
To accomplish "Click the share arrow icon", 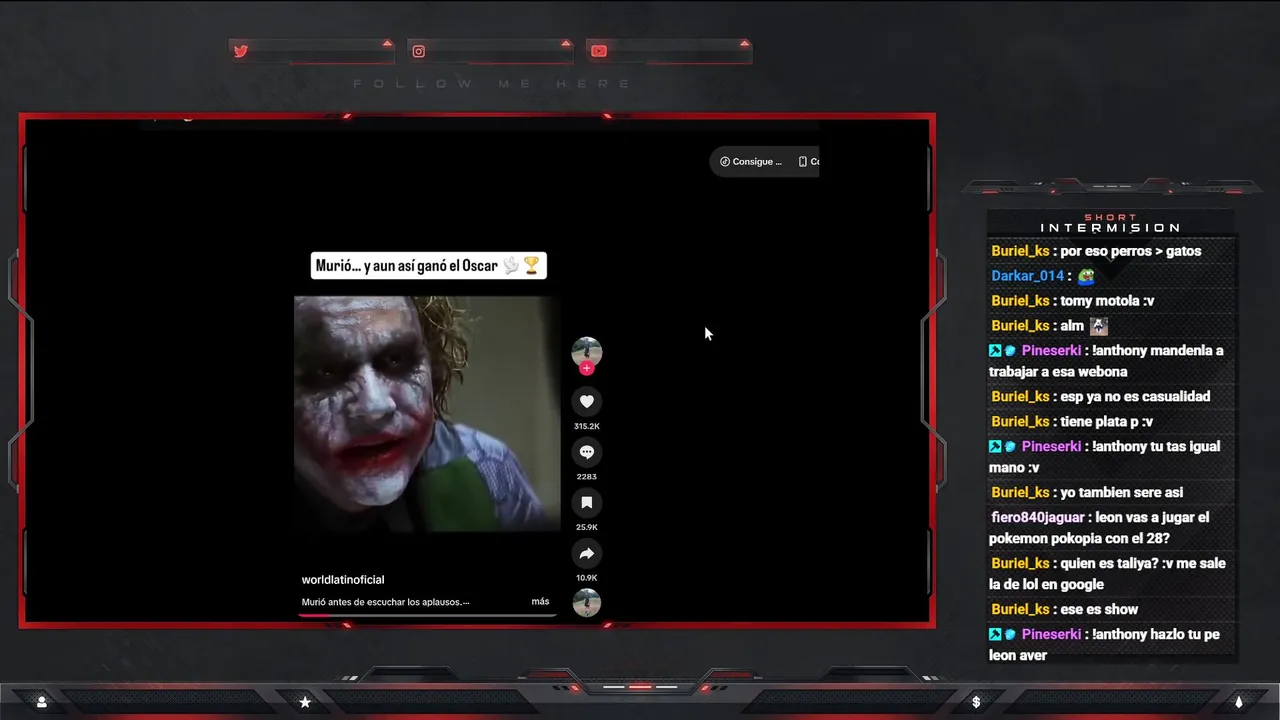I will point(587,553).
